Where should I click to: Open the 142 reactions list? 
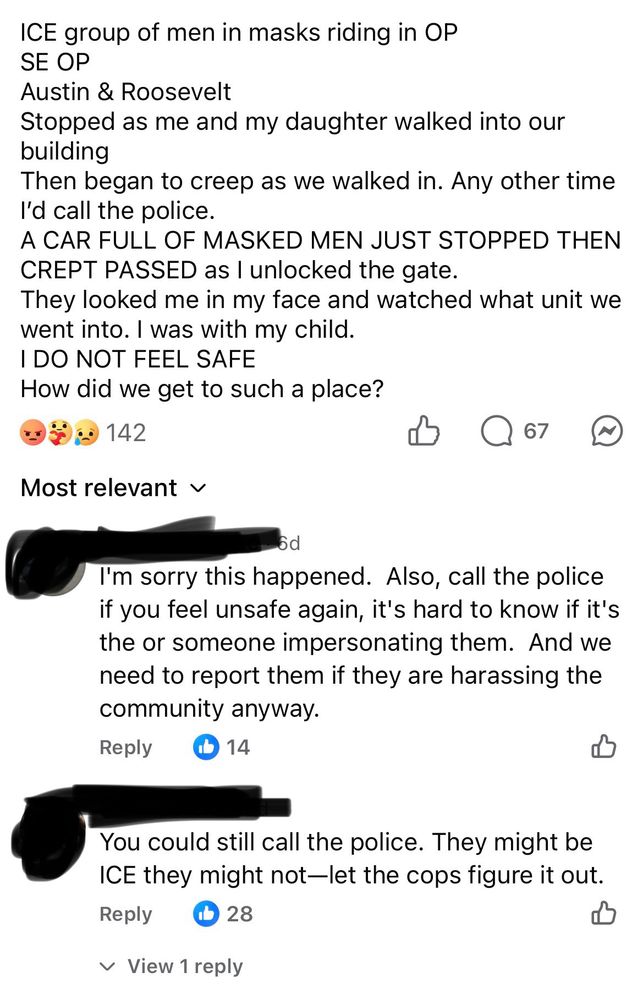click(126, 433)
